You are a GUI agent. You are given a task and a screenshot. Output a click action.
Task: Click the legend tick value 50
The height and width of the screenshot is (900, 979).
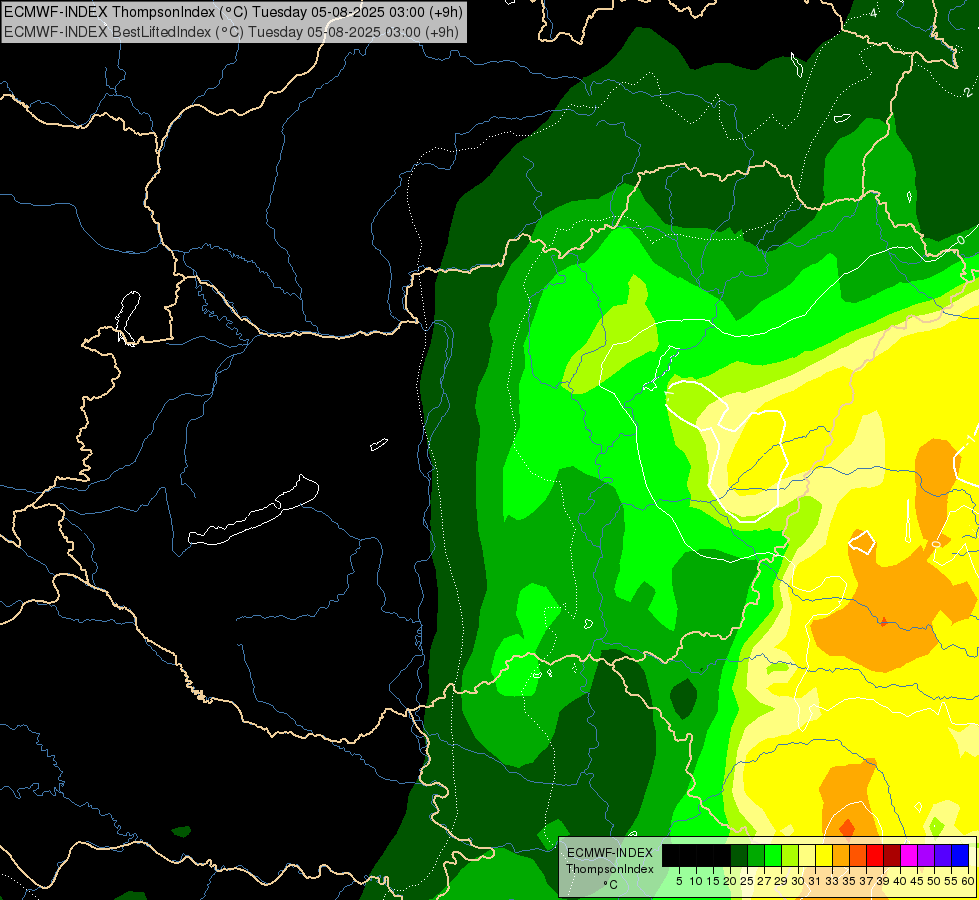(x=934, y=881)
